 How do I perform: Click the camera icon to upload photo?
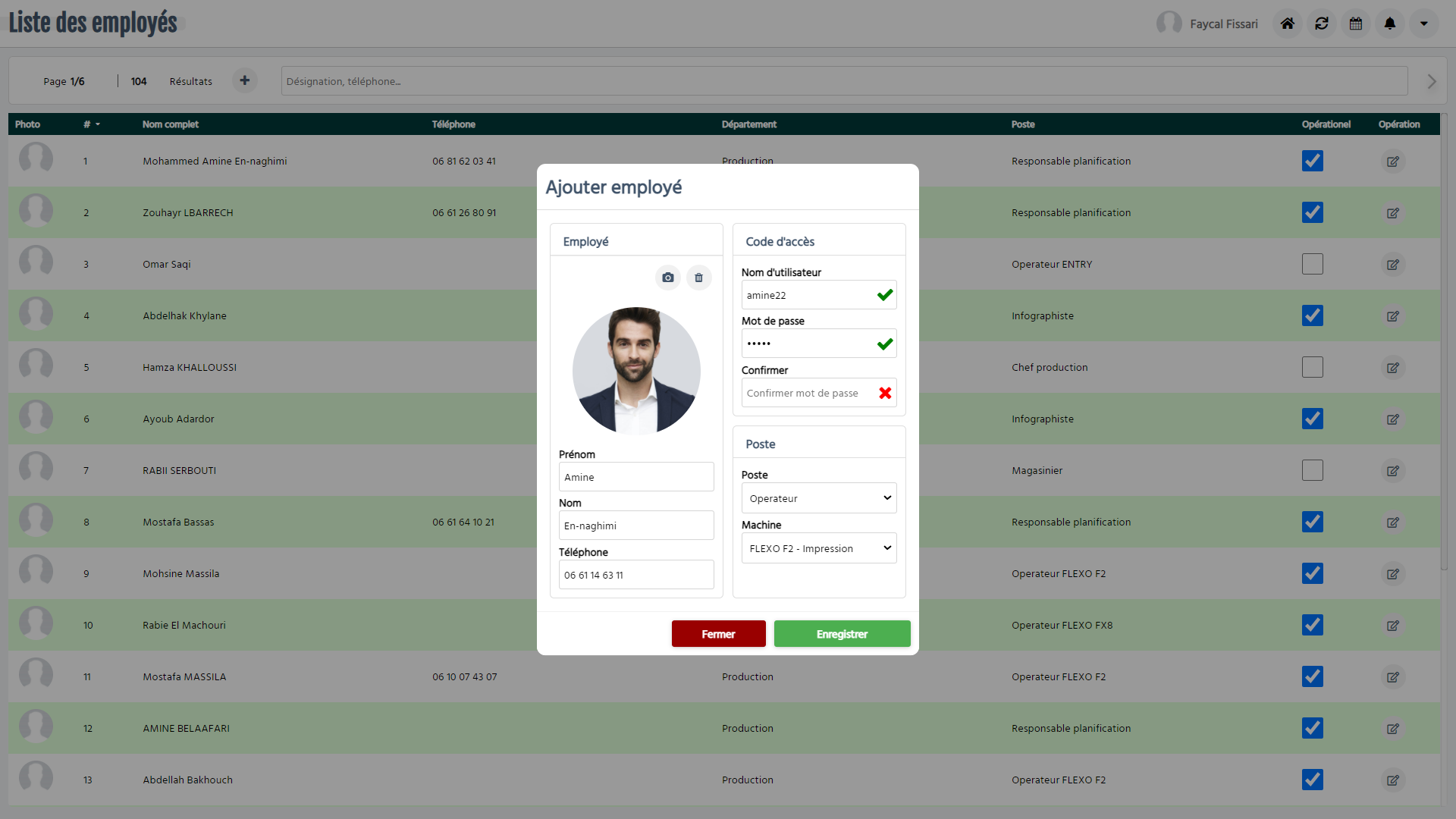[667, 278]
